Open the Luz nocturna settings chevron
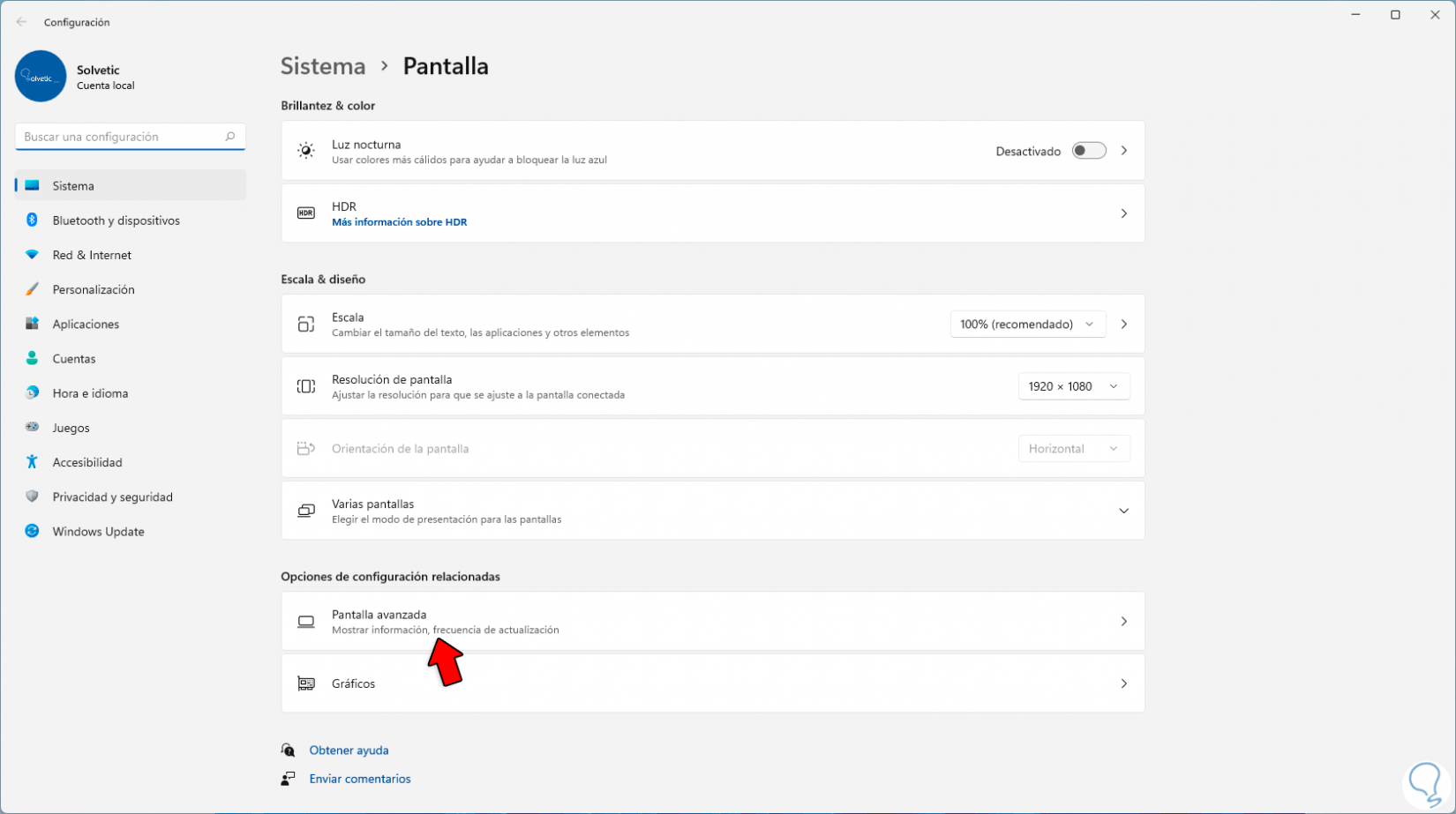1456x814 pixels. (x=1124, y=151)
